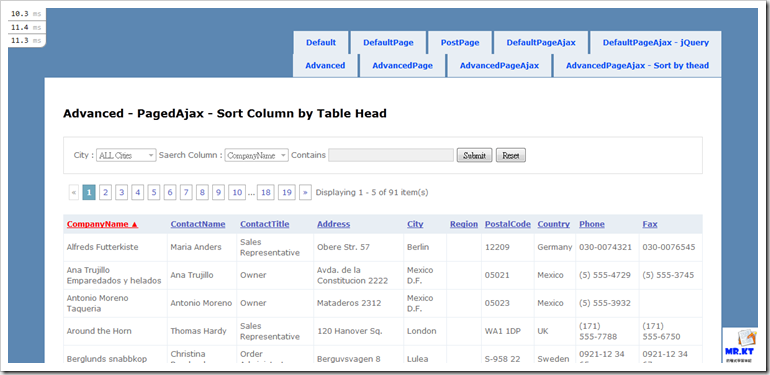The image size is (770, 375).
Task: Click the 10.3 ms profiler timing
Action: pyautogui.click(x=26, y=14)
